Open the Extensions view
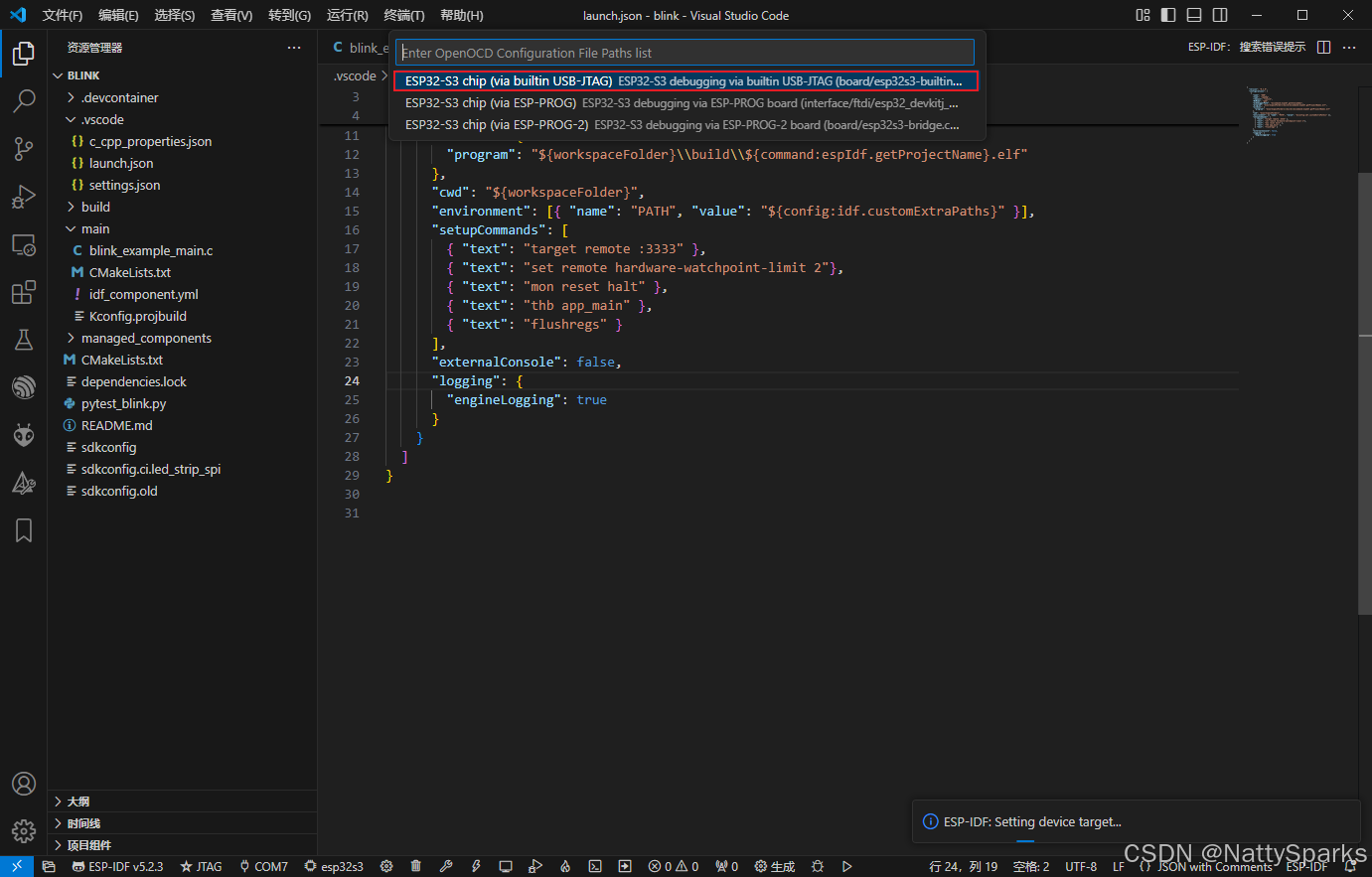The width and height of the screenshot is (1372, 877). [x=24, y=292]
